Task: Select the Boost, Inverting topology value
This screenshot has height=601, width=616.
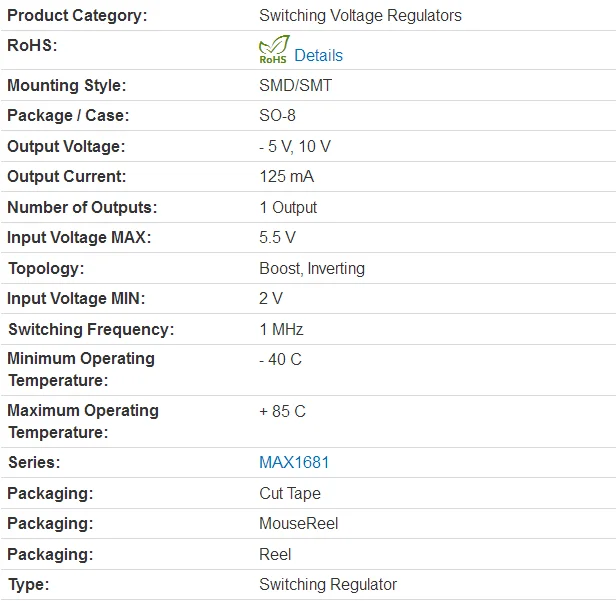Action: tap(312, 268)
